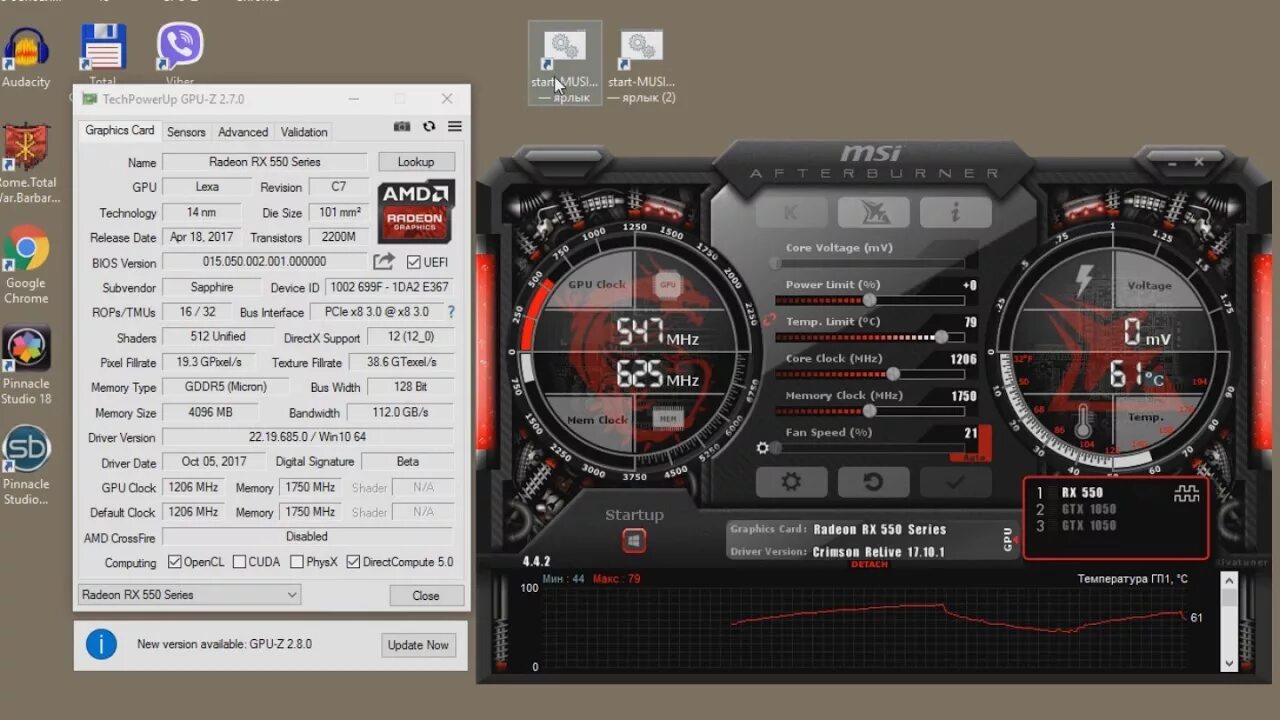The width and height of the screenshot is (1280, 720).
Task: Open Audacity desktop shortcut
Action: 26,58
